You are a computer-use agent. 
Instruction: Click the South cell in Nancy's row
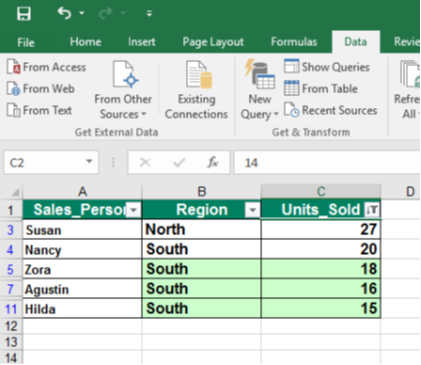pos(201,249)
